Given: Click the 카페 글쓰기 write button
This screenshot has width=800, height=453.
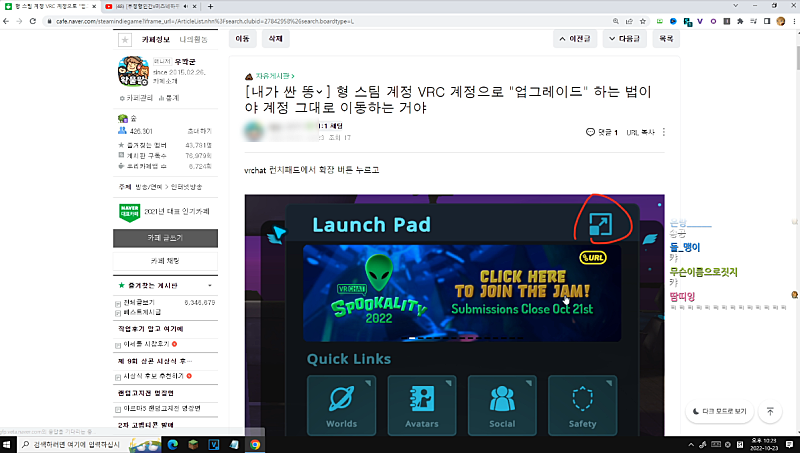Looking at the screenshot, I should [165, 238].
